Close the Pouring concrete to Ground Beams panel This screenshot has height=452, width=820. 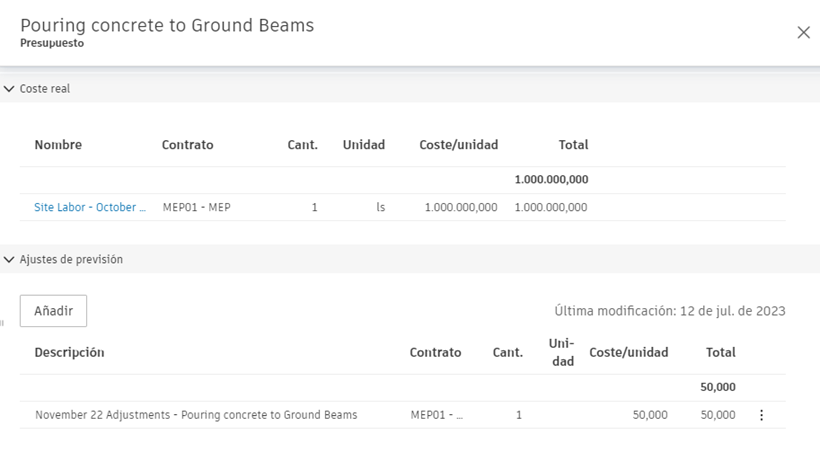coord(803,33)
